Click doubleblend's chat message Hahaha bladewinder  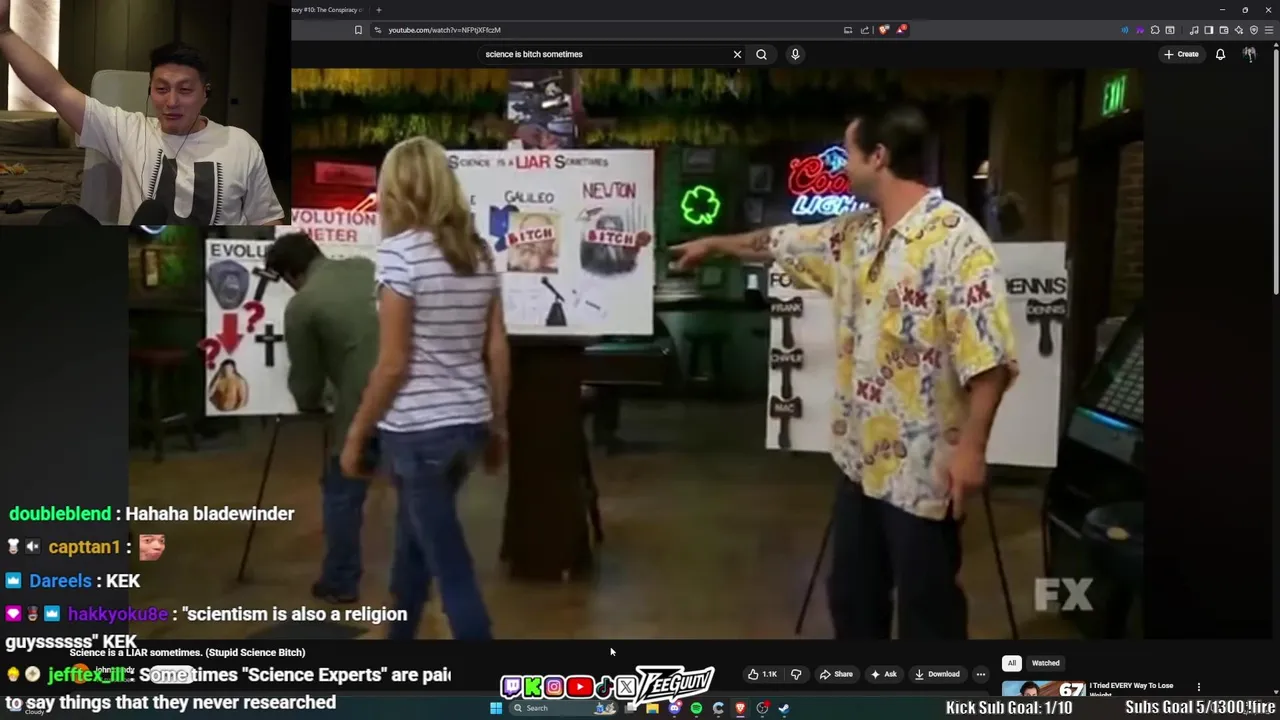210,513
